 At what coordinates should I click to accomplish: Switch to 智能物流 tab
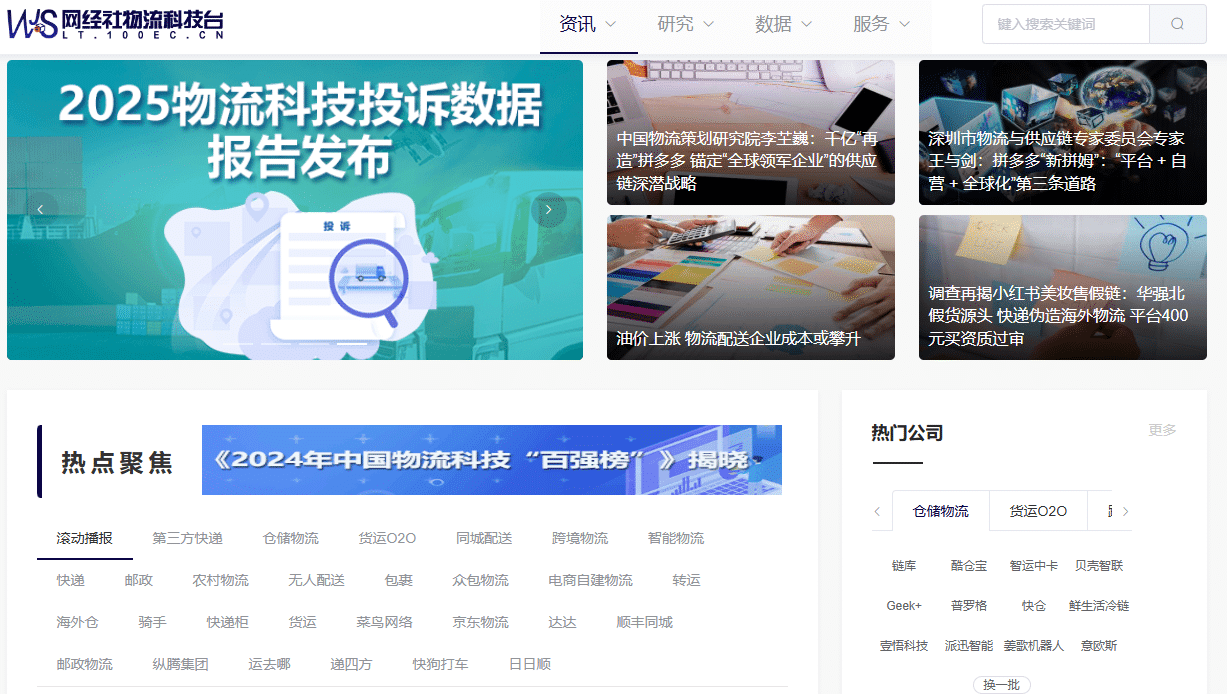pos(676,538)
